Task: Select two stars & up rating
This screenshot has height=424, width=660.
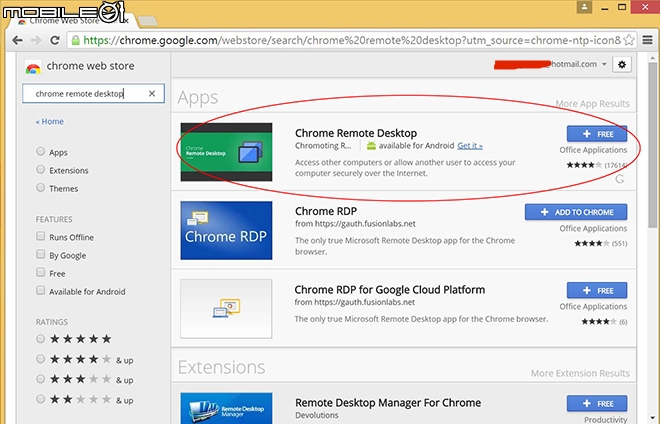Action: pos(40,399)
